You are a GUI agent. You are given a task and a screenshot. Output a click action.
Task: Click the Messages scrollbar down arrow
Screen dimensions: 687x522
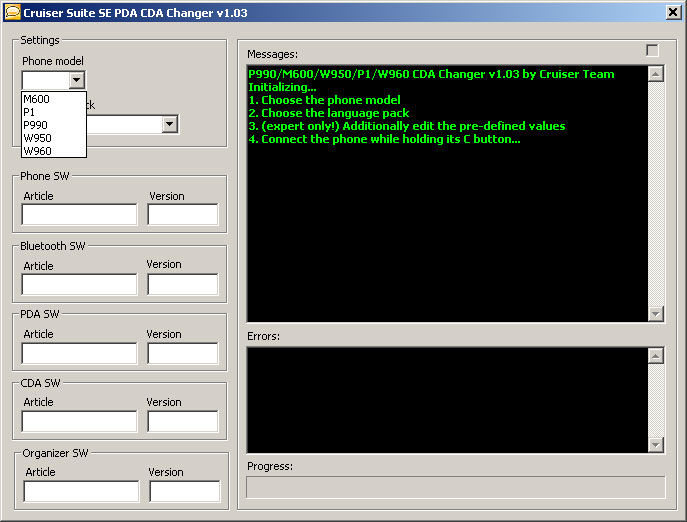pos(655,313)
